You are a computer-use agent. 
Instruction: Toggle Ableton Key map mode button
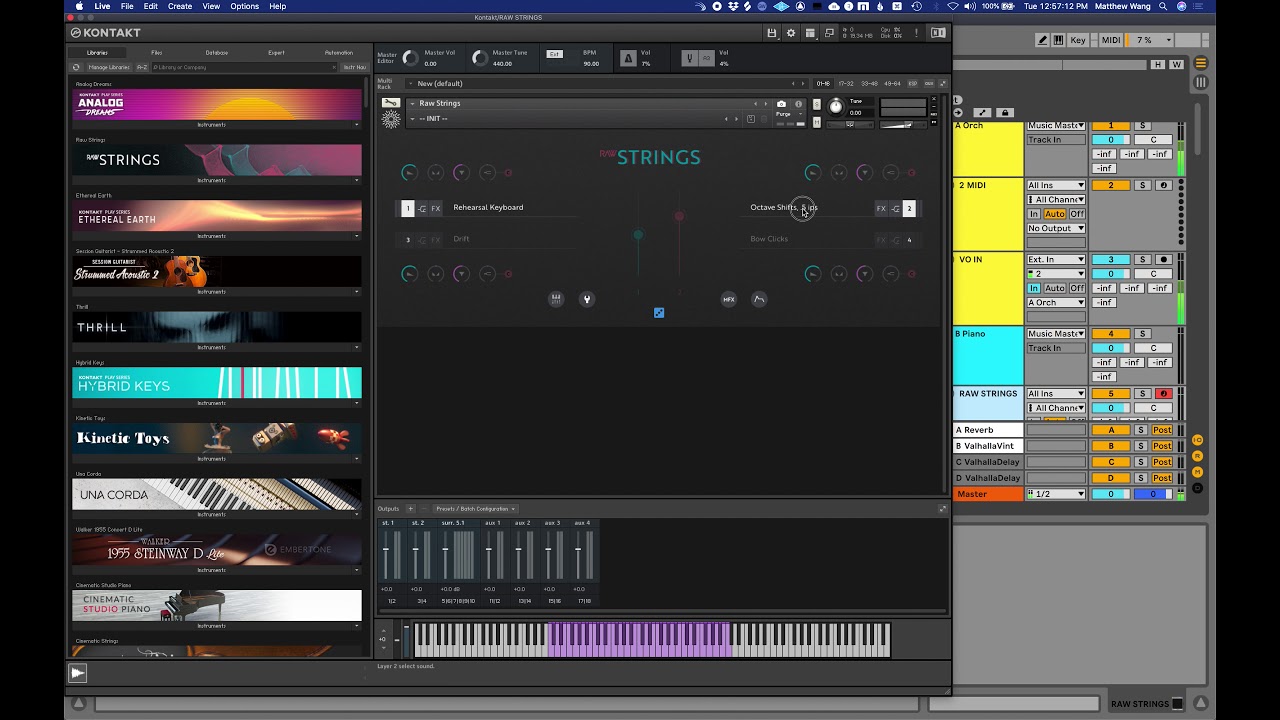coord(1078,40)
